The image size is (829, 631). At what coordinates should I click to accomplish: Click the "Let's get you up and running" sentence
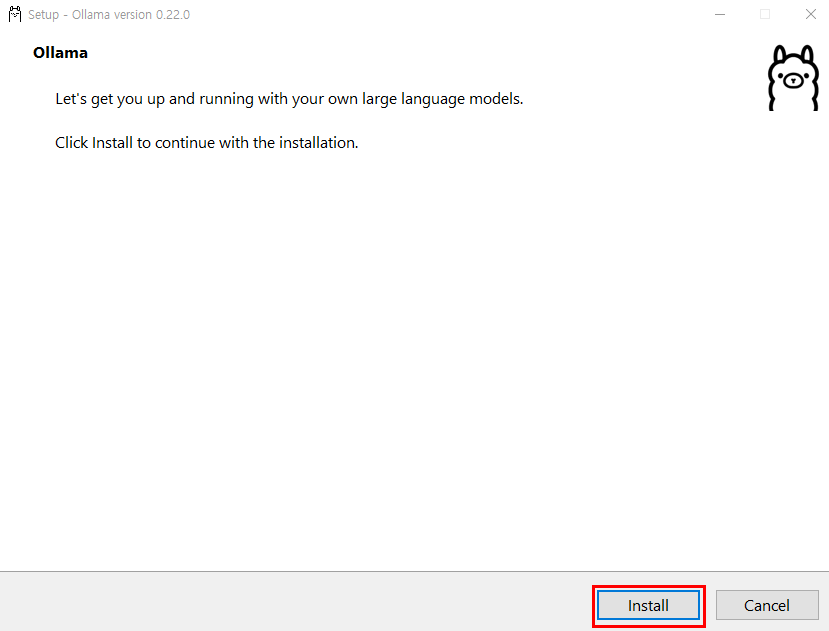coord(289,99)
